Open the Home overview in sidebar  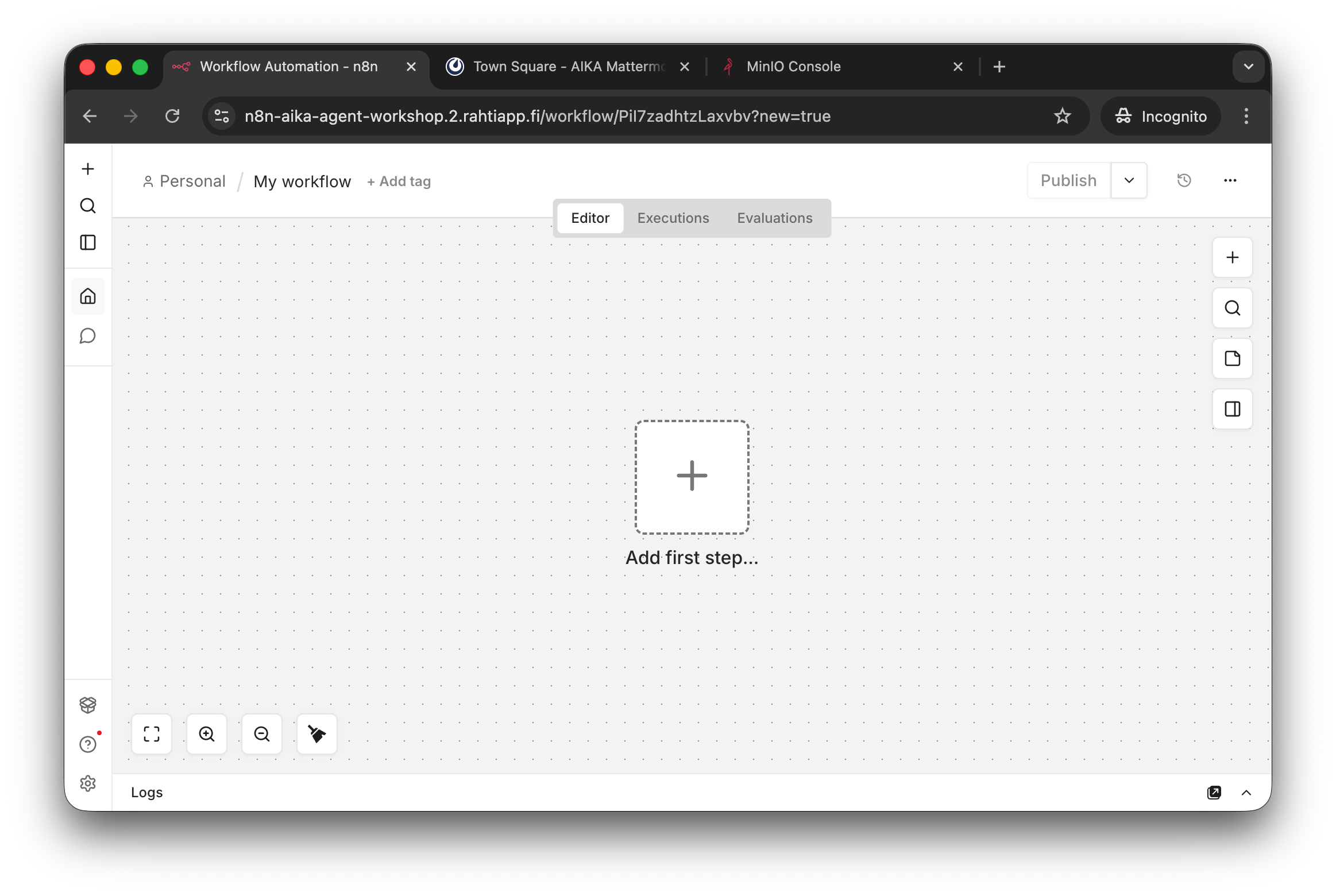(x=88, y=296)
